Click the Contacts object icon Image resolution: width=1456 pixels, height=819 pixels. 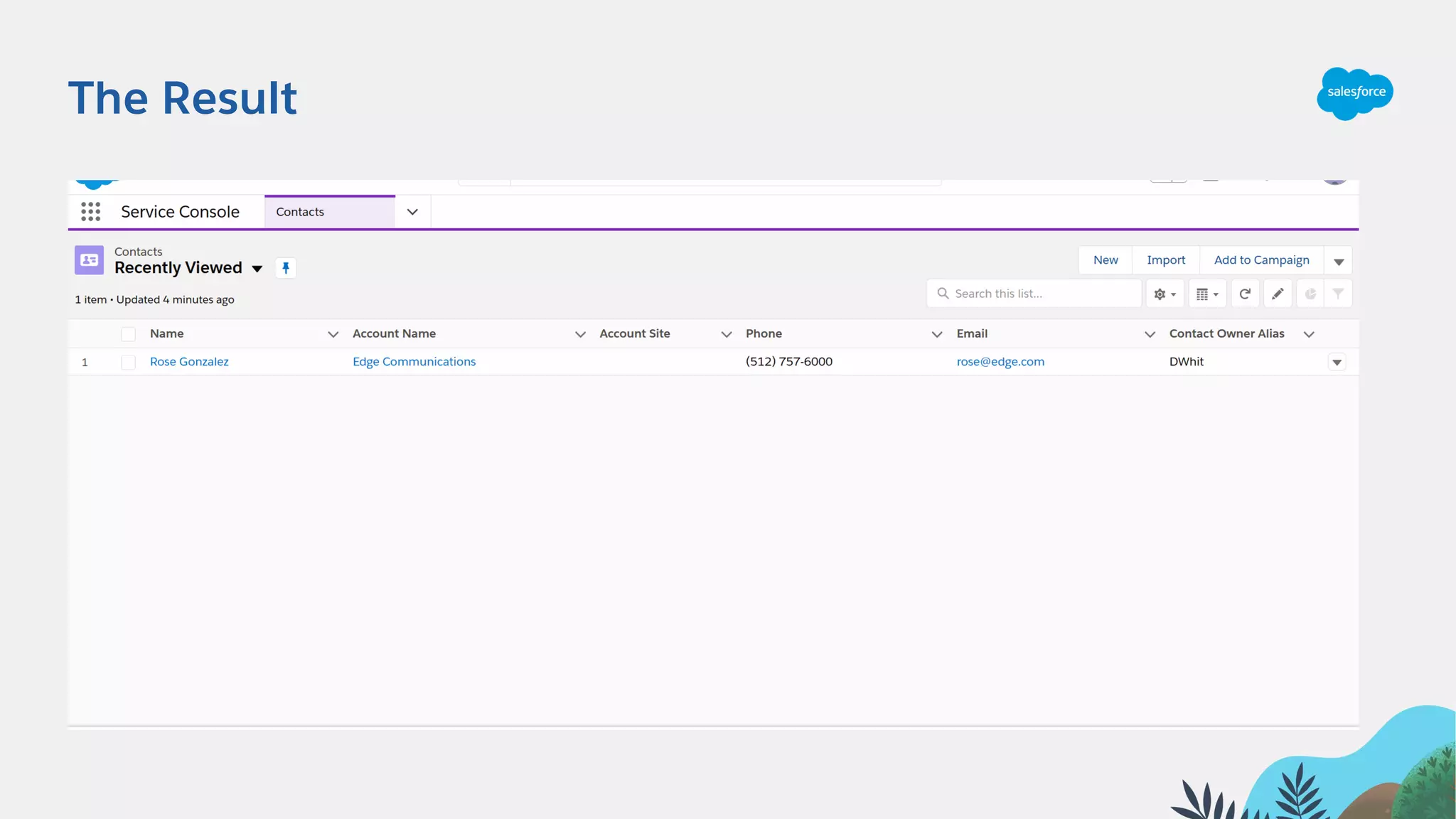tap(90, 260)
